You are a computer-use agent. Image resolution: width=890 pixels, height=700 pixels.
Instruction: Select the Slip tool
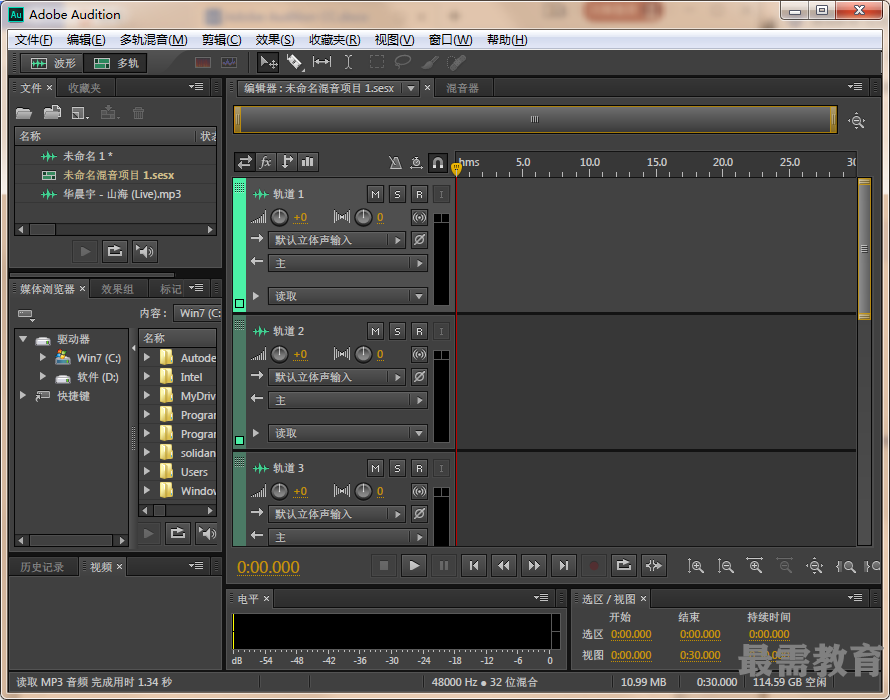click(x=322, y=62)
